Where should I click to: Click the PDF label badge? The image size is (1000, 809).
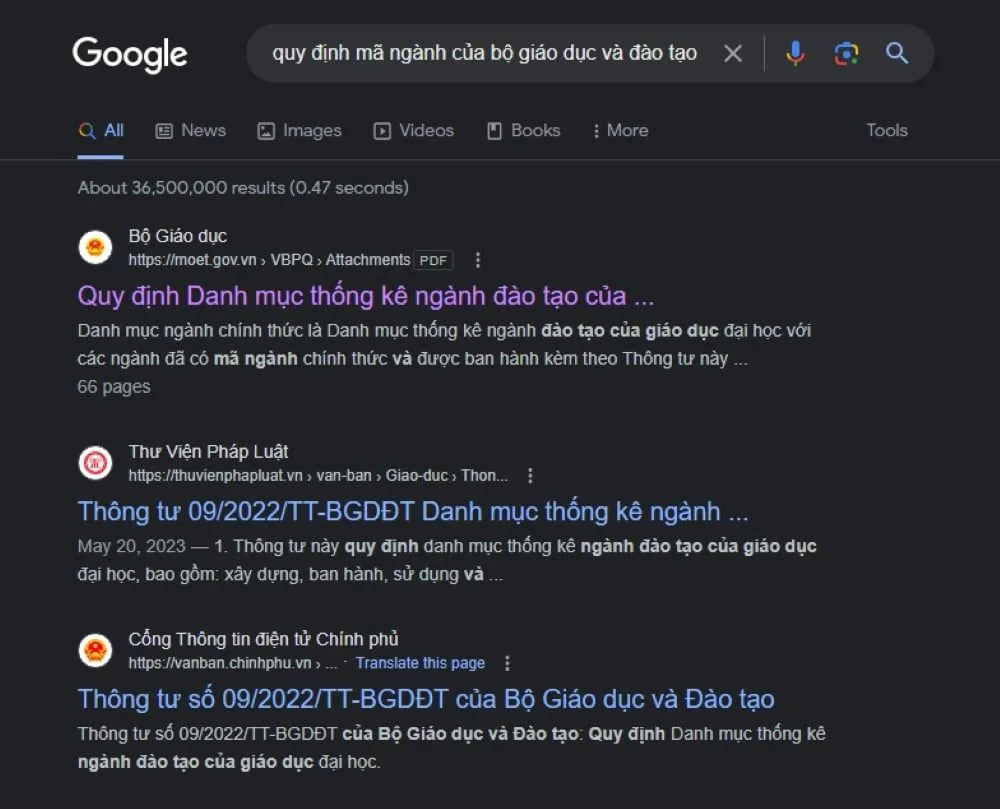[433, 260]
